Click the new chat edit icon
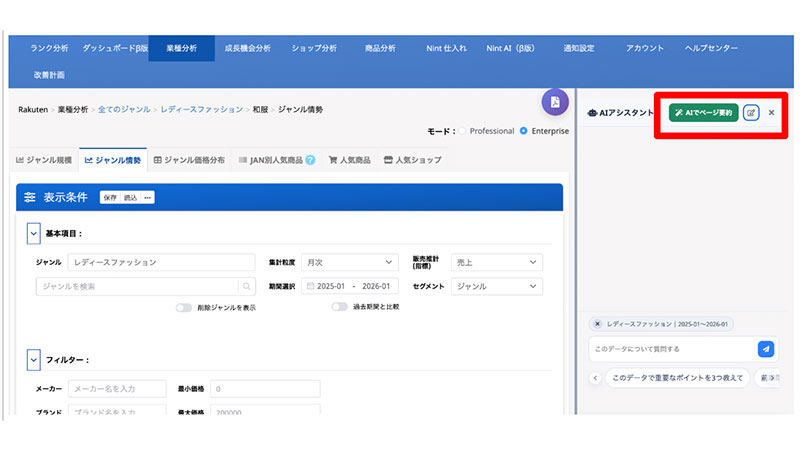 [x=751, y=113]
